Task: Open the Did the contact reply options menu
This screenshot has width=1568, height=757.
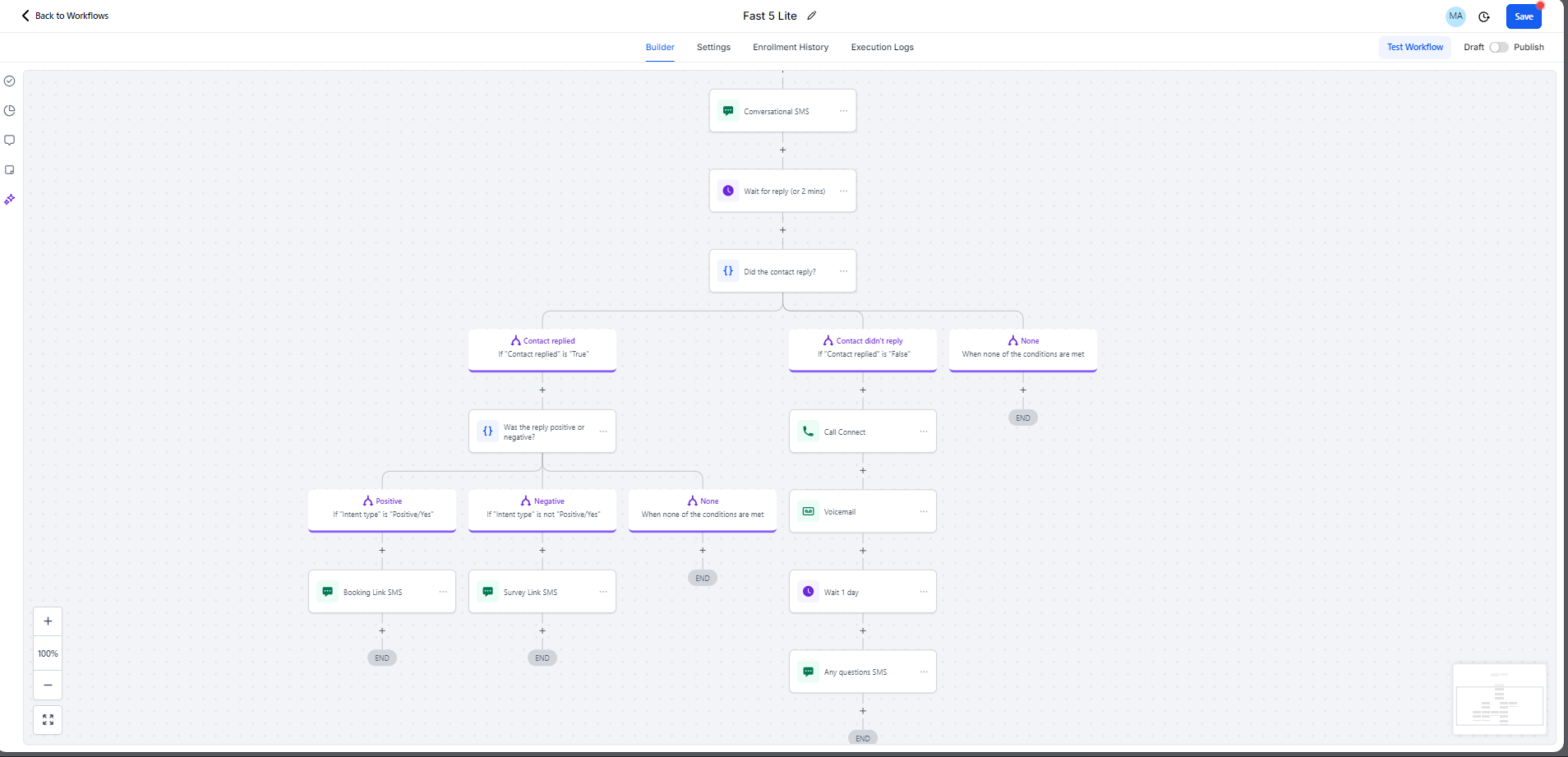Action: pos(843,271)
